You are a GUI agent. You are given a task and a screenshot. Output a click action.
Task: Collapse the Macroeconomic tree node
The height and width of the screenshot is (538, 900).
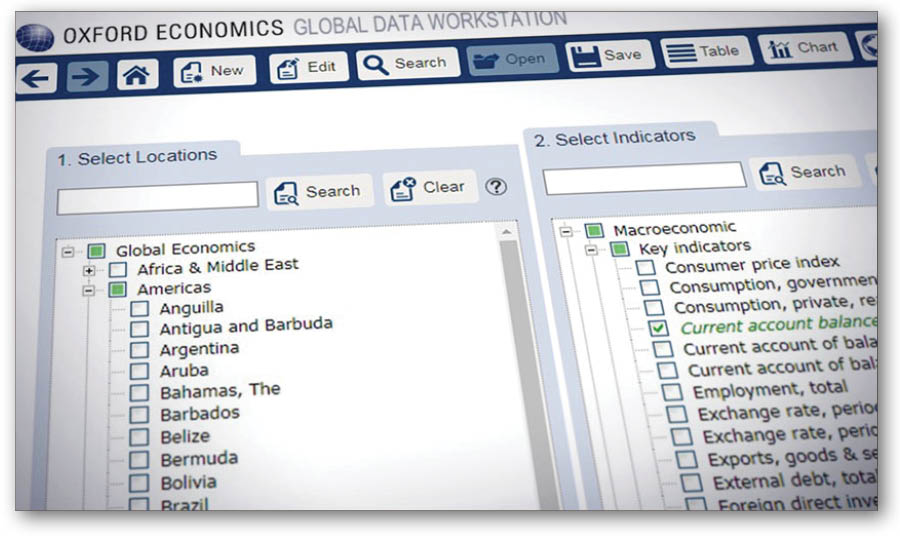click(566, 231)
